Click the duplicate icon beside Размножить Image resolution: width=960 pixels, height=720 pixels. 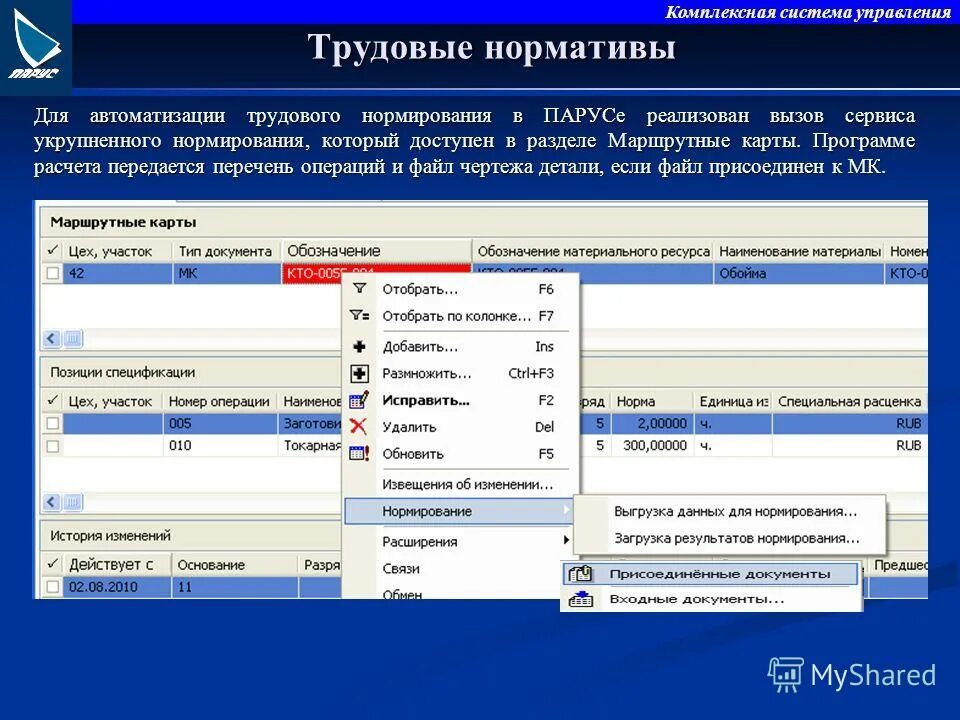(359, 373)
